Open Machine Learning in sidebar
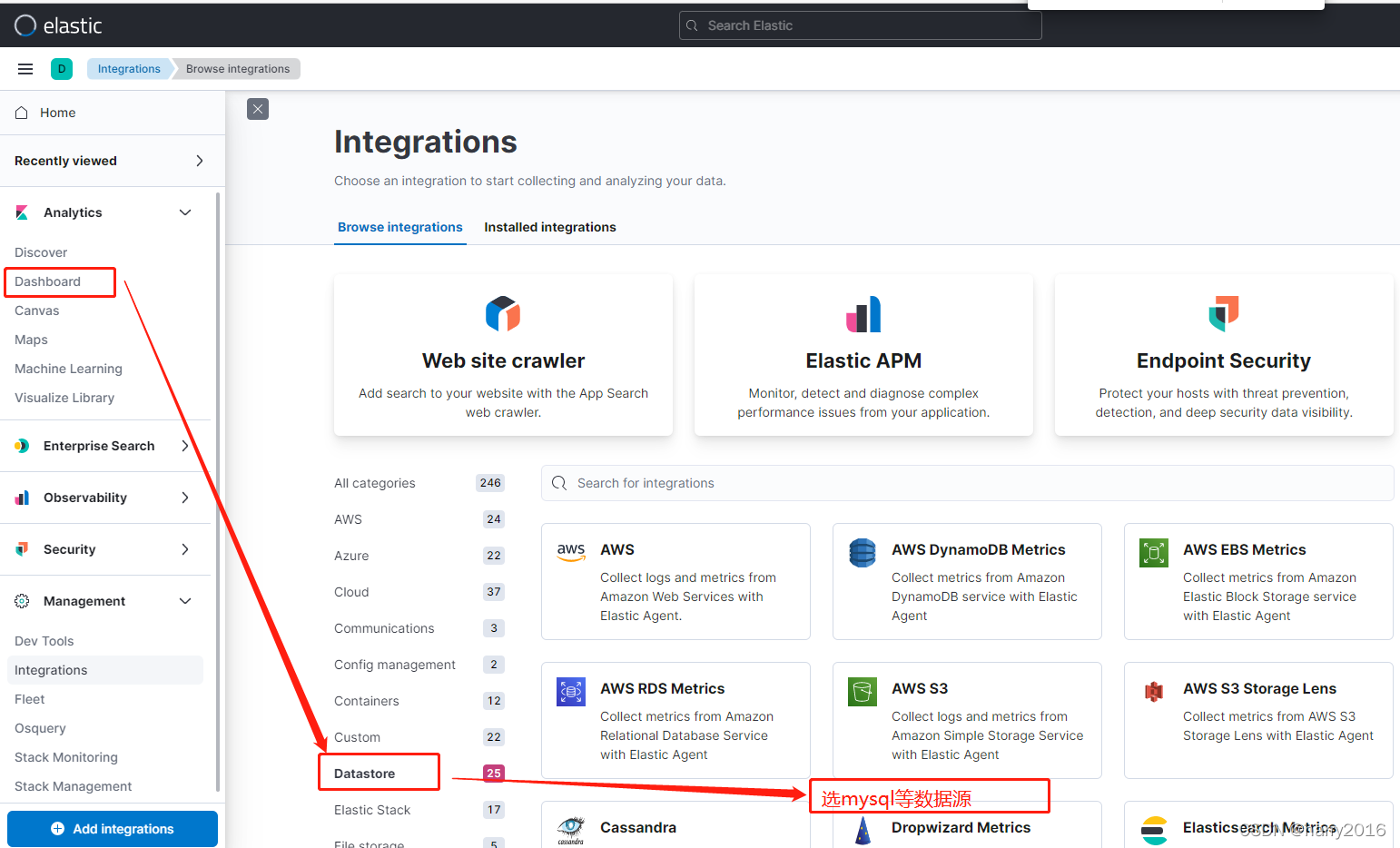 (68, 369)
